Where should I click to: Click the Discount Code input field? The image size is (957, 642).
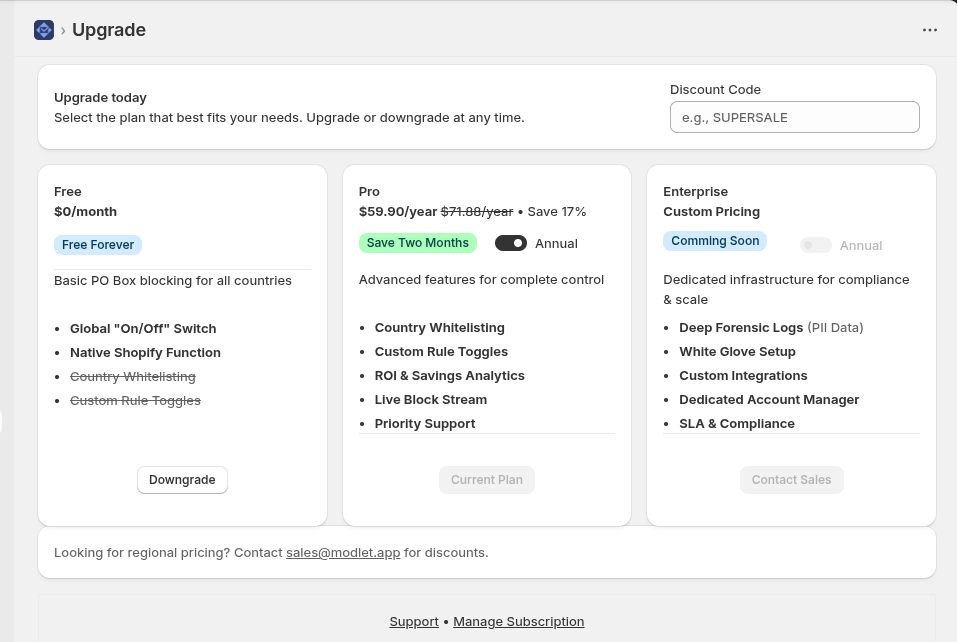(794, 117)
